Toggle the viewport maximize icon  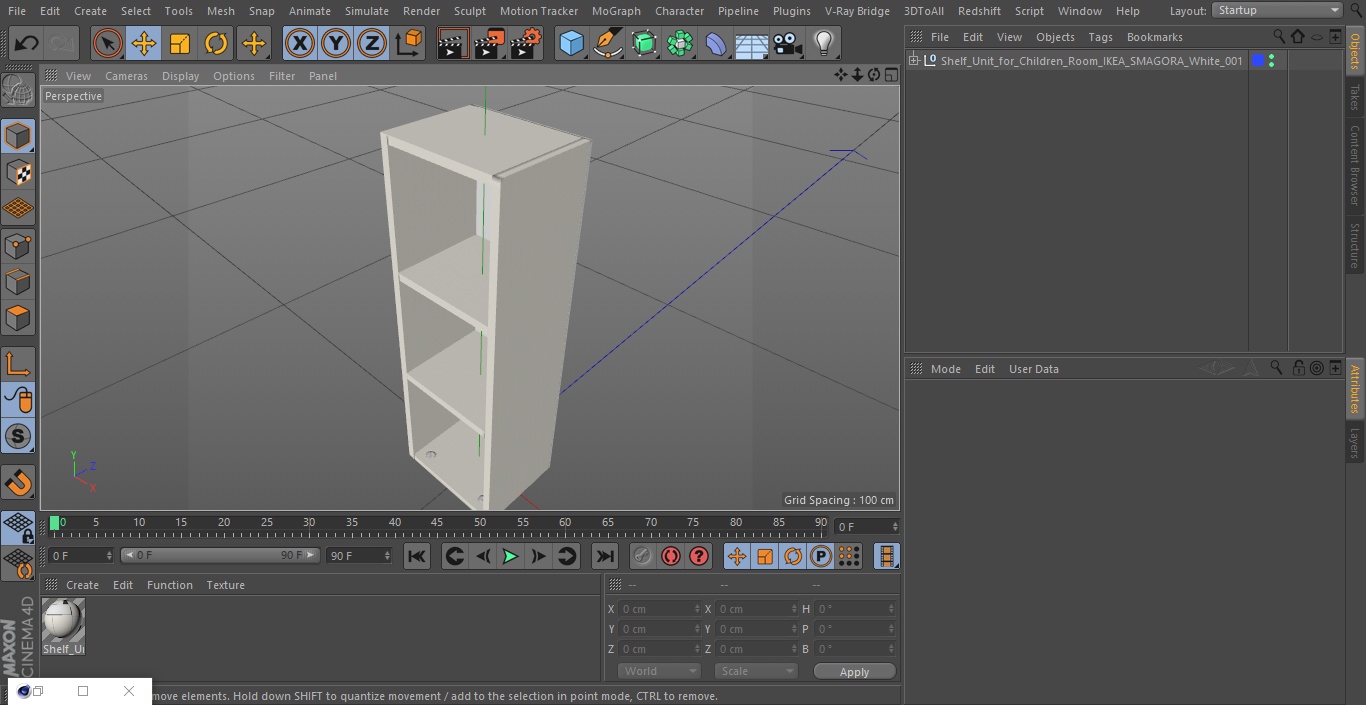(890, 75)
